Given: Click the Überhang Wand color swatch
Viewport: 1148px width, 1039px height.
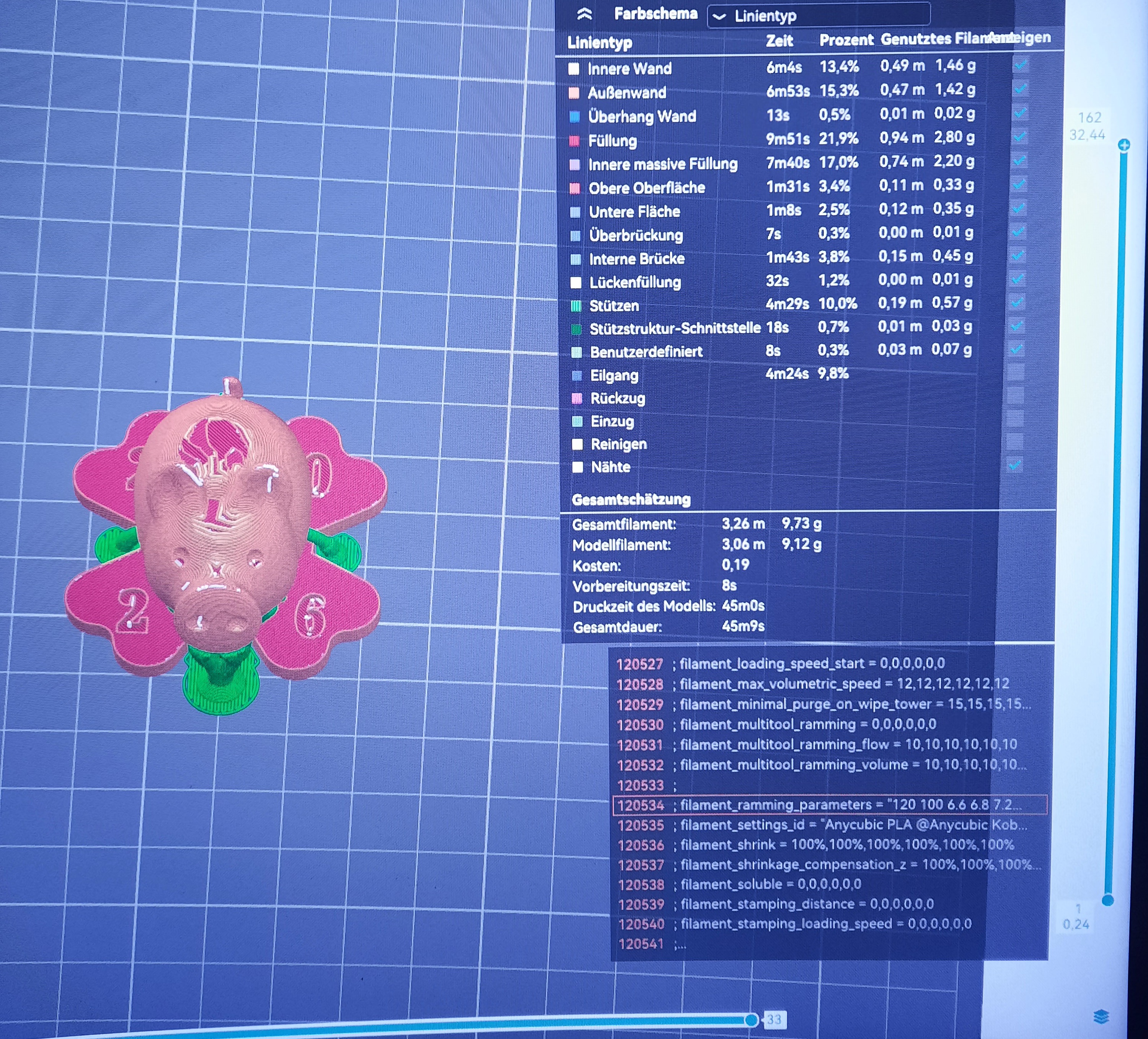Looking at the screenshot, I should 574,117.
